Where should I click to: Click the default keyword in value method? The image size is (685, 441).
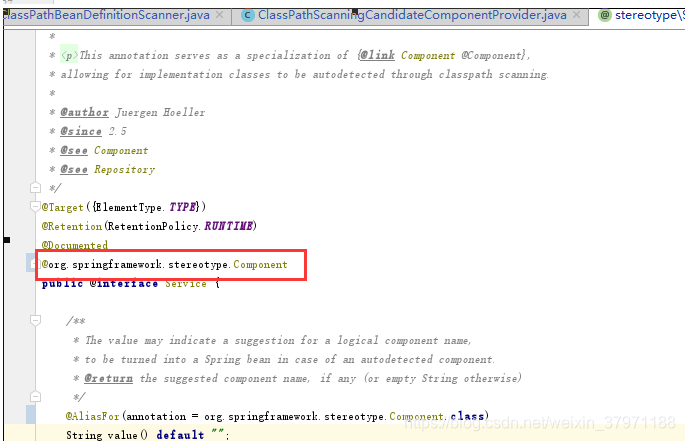[x=180, y=435]
